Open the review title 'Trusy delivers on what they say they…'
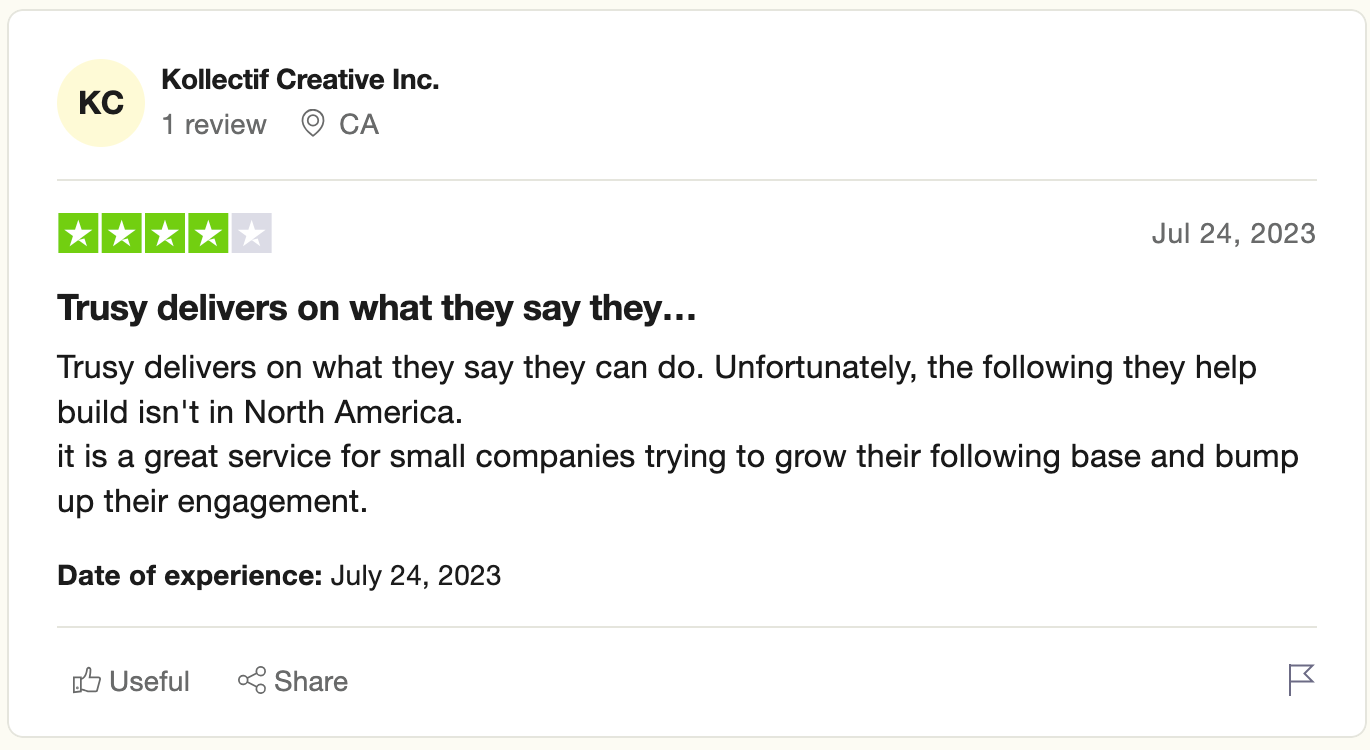 coord(376,308)
